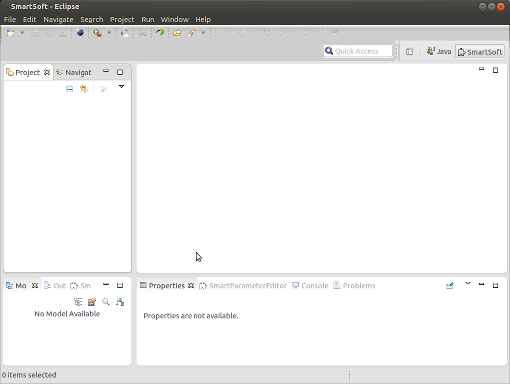Minimize the Properties panel
This screenshot has height=384, width=510.
coord(481,285)
